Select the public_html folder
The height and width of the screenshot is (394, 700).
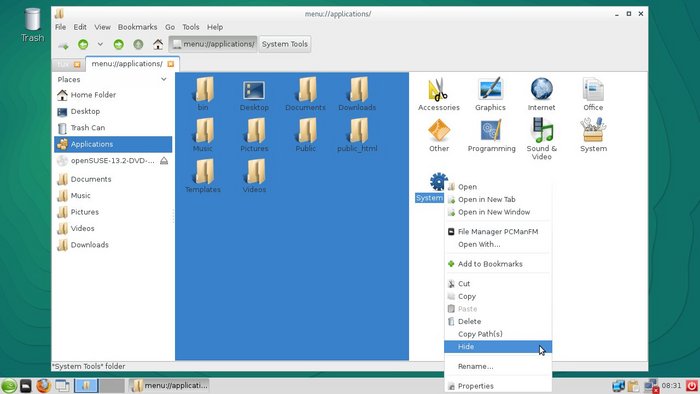pyautogui.click(x=357, y=135)
